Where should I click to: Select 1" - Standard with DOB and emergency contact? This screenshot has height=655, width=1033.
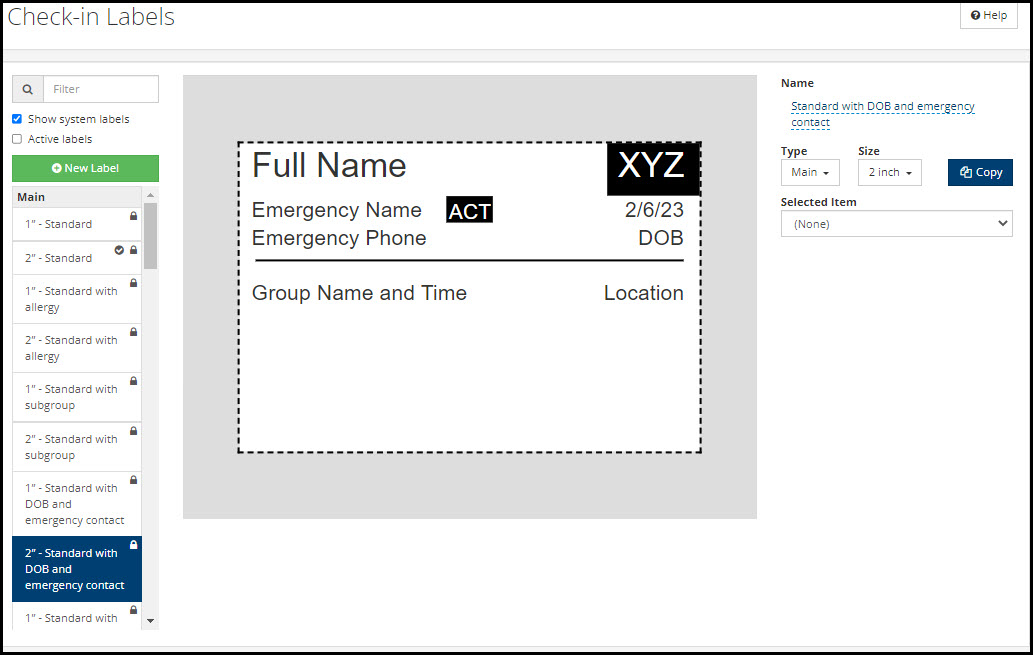point(77,504)
